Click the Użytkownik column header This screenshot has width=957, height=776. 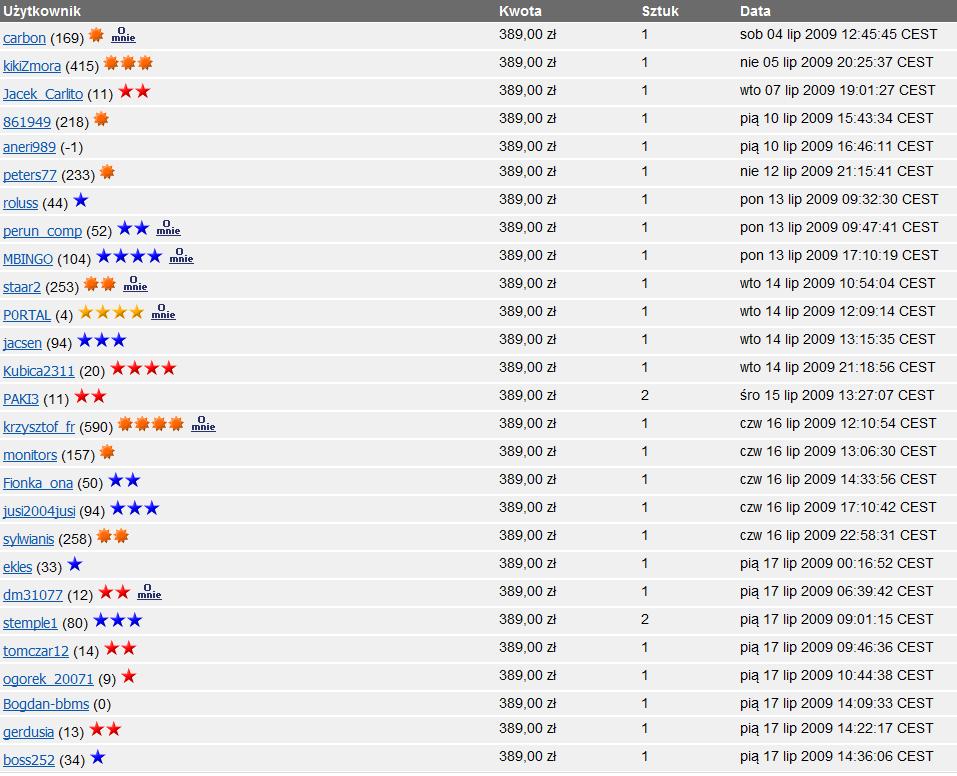42,11
